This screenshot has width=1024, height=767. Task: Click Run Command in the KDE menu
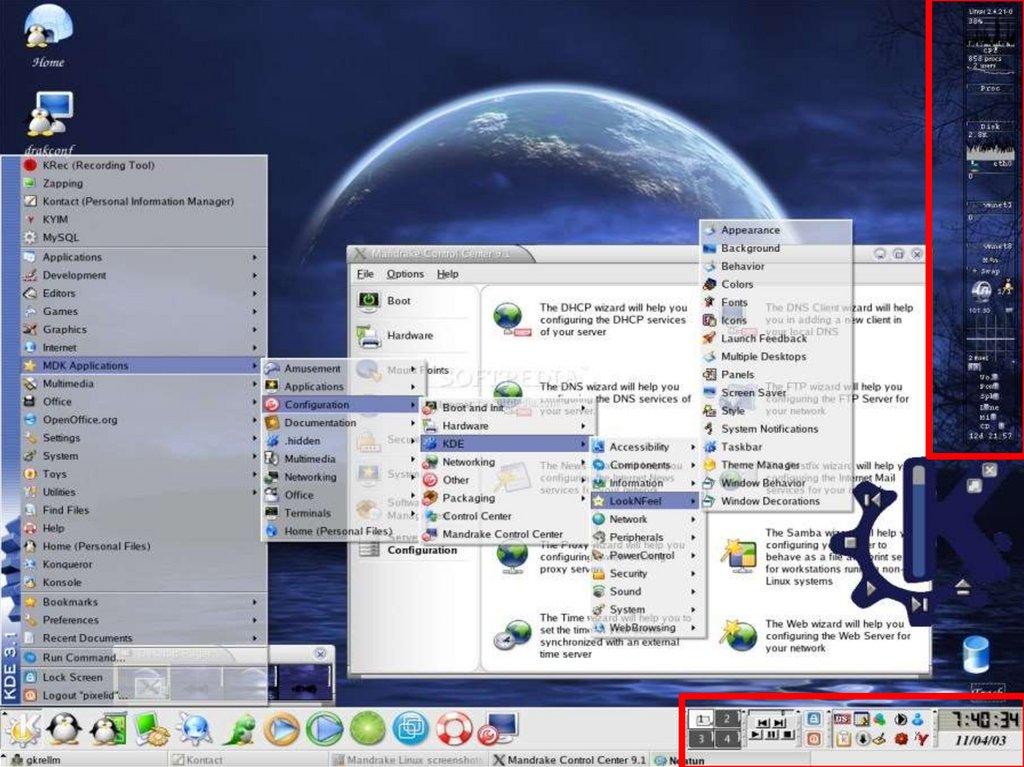point(83,658)
